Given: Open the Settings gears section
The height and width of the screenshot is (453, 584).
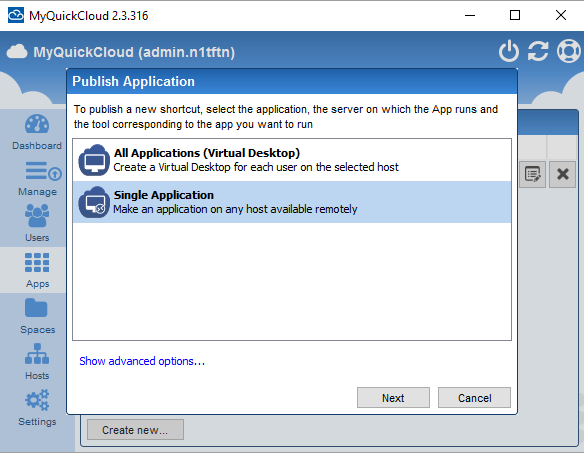Looking at the screenshot, I should 37,408.
